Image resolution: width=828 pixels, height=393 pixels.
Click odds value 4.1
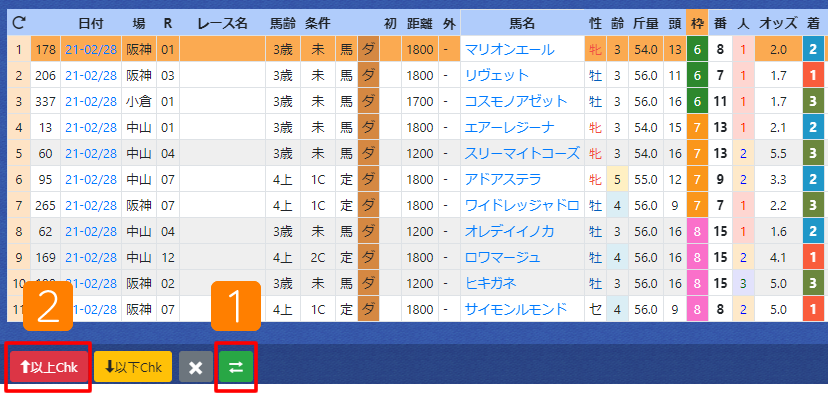pos(778,257)
